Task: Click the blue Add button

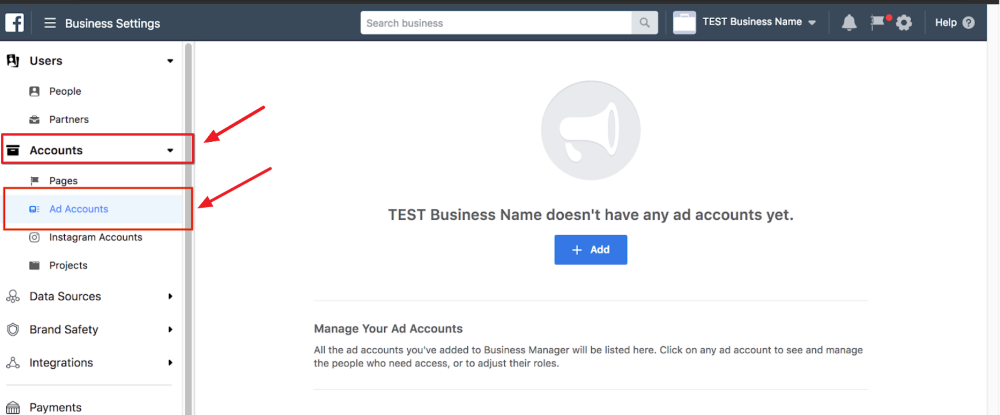Action: (x=591, y=250)
